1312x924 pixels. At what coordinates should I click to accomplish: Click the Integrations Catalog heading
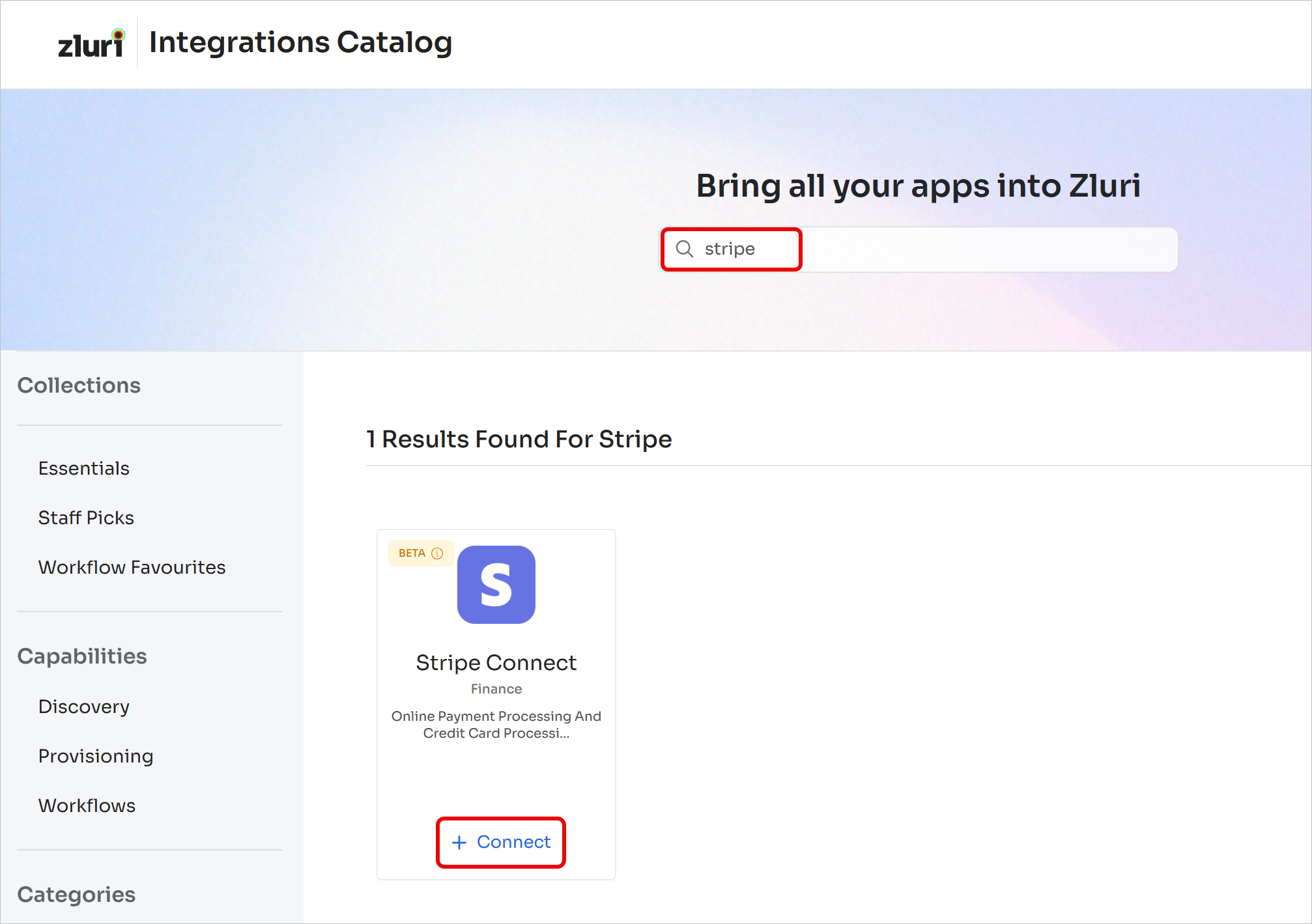pos(301,43)
